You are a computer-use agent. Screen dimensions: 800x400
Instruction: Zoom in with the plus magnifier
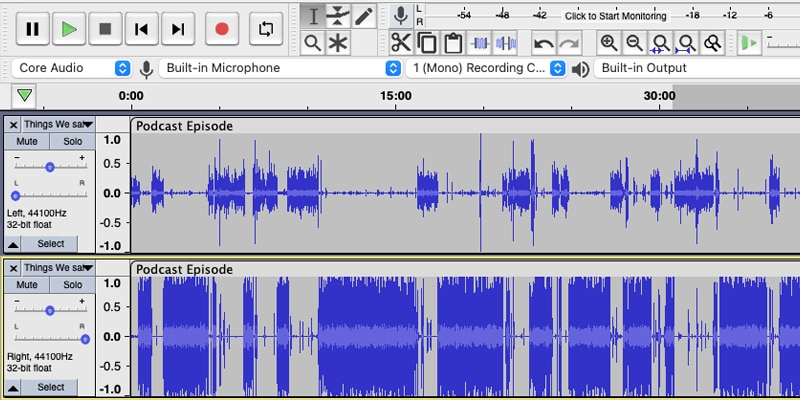609,43
